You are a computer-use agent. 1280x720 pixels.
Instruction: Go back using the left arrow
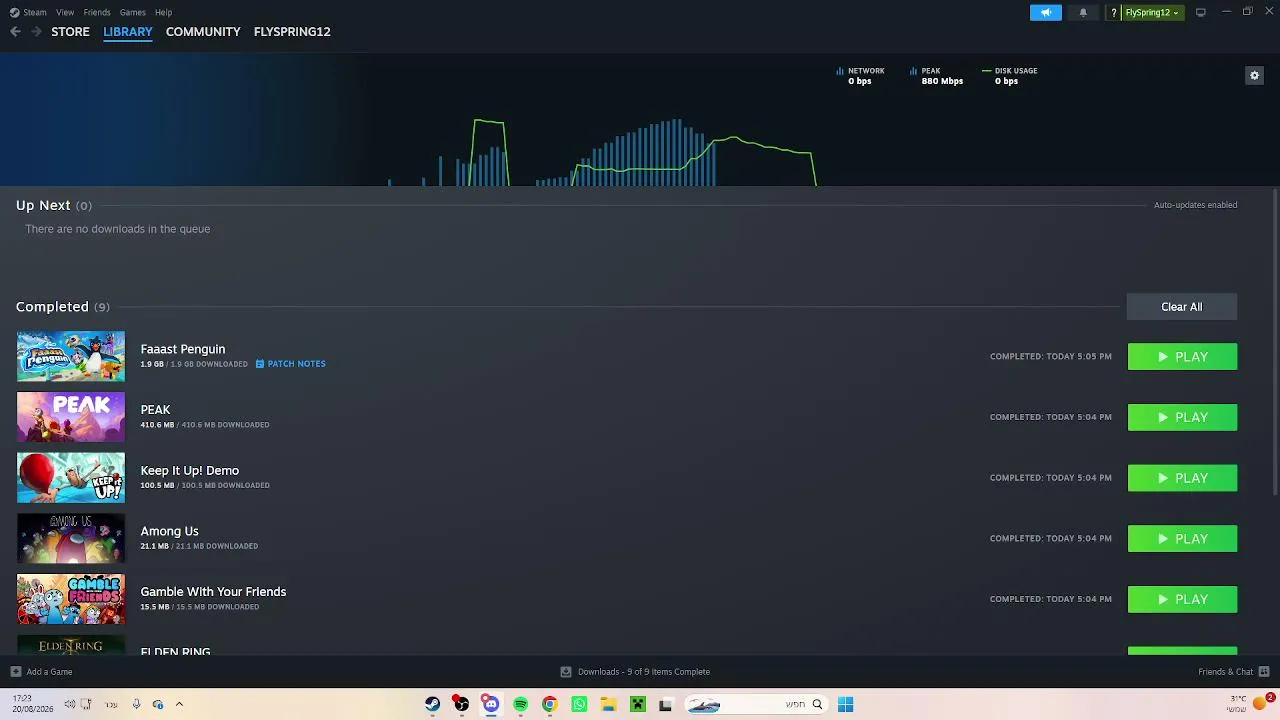[15, 32]
